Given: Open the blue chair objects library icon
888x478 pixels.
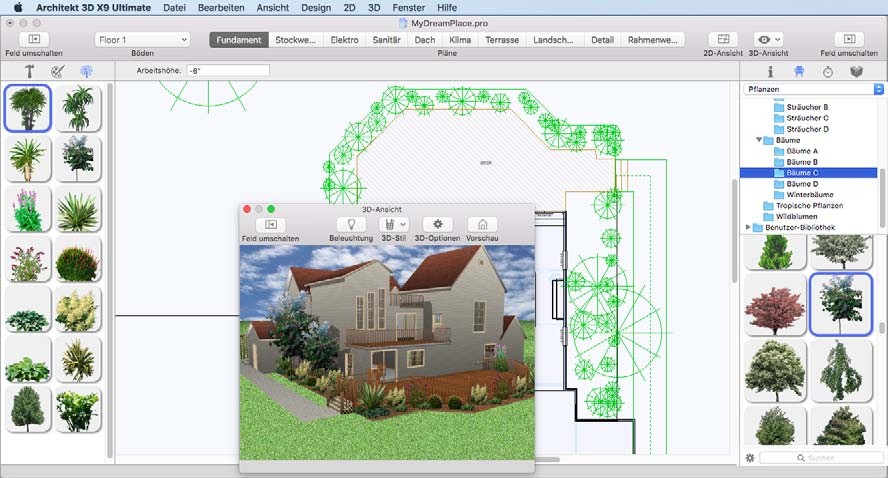Looking at the screenshot, I should point(799,71).
